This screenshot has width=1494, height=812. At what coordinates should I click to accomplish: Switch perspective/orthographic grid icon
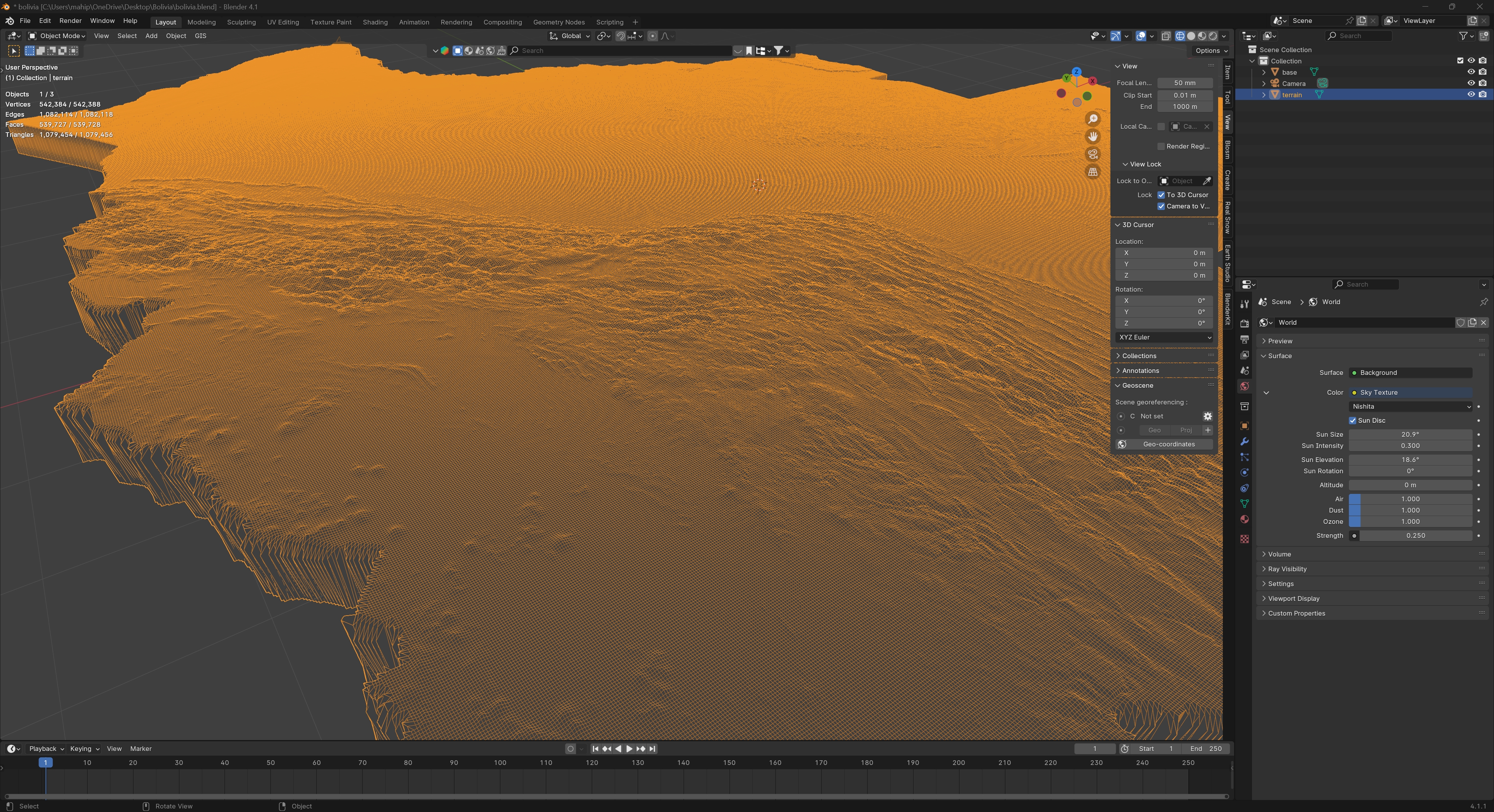tap(1092, 172)
